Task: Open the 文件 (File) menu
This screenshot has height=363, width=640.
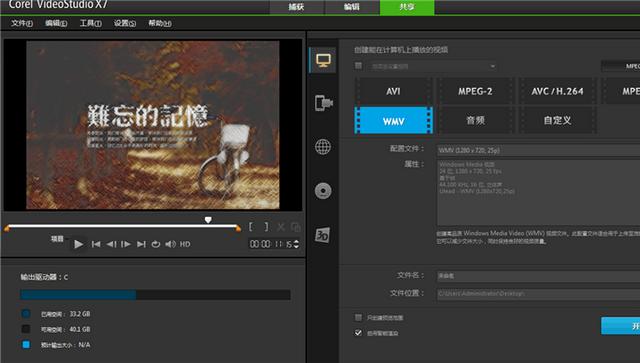Action: tap(22, 23)
